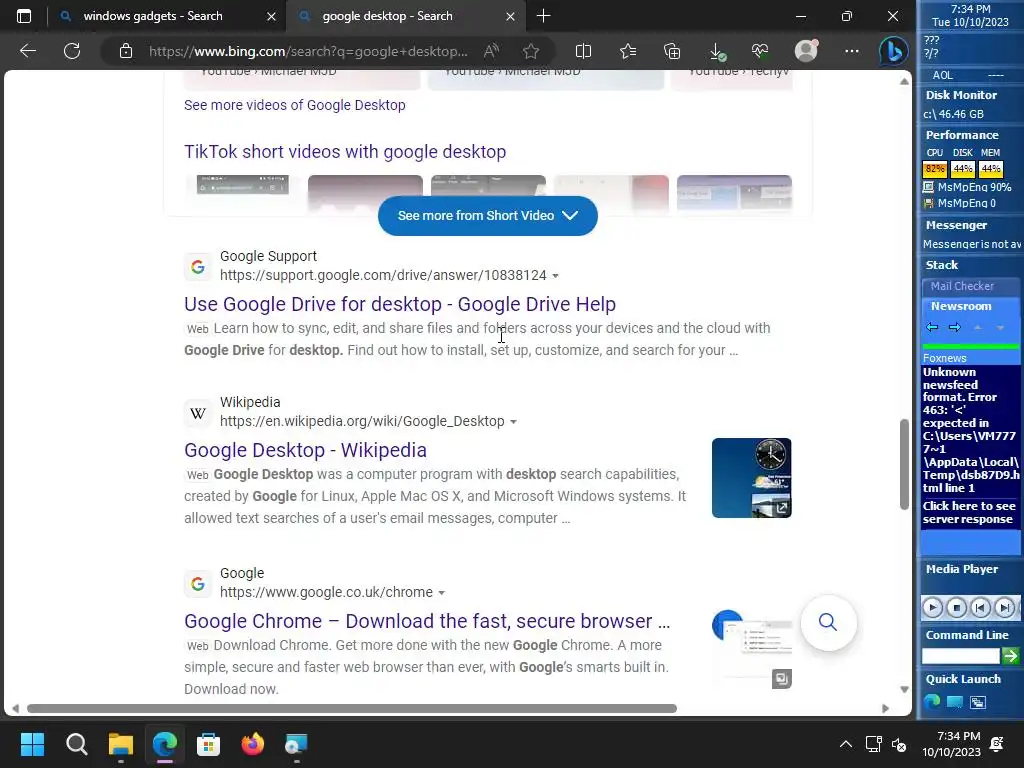Click the CPU 82% performance meter
The image size is (1024, 768).
click(935, 169)
